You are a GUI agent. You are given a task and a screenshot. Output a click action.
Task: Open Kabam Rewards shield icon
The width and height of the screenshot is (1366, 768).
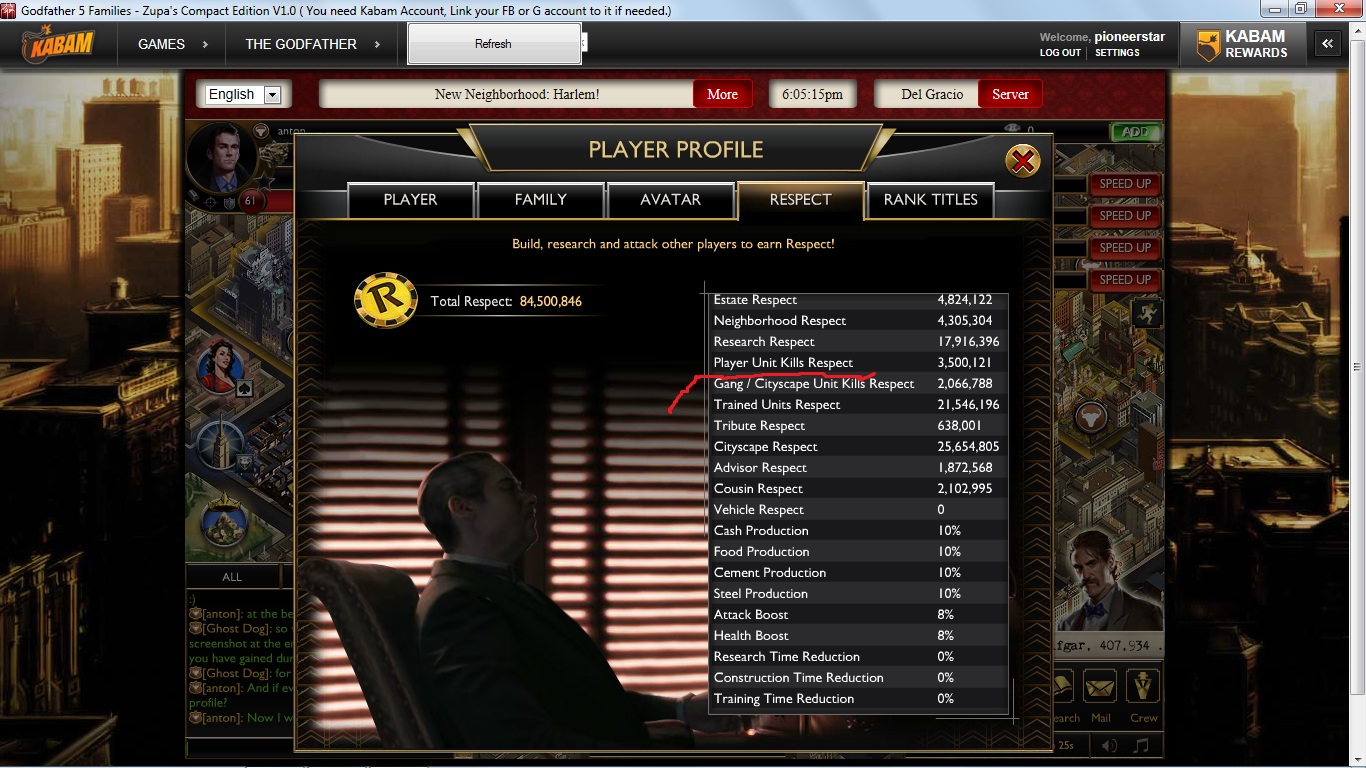1208,45
